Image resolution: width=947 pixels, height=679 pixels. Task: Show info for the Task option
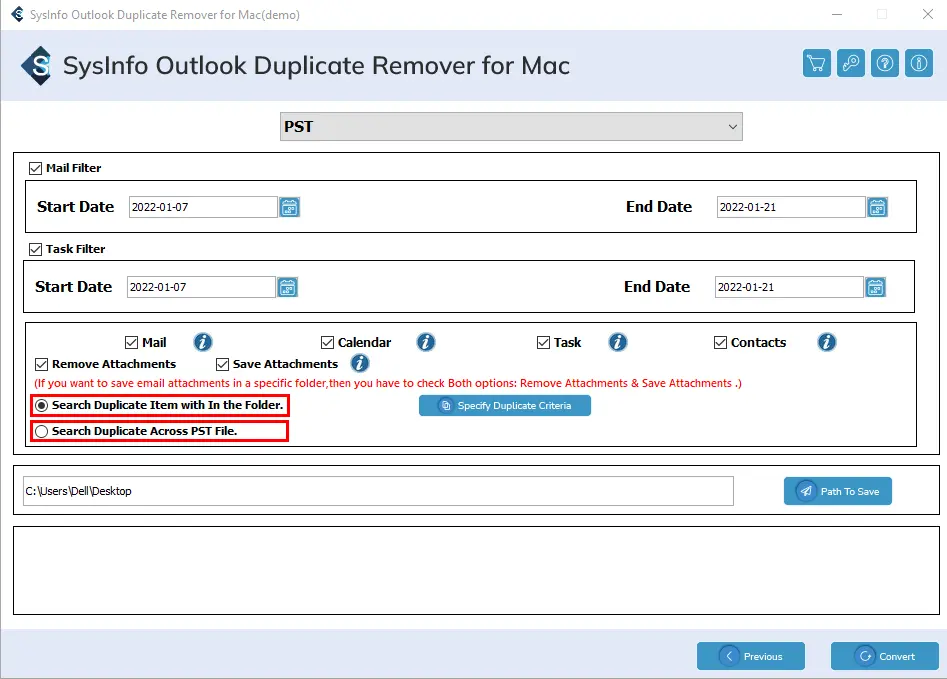[x=617, y=342]
